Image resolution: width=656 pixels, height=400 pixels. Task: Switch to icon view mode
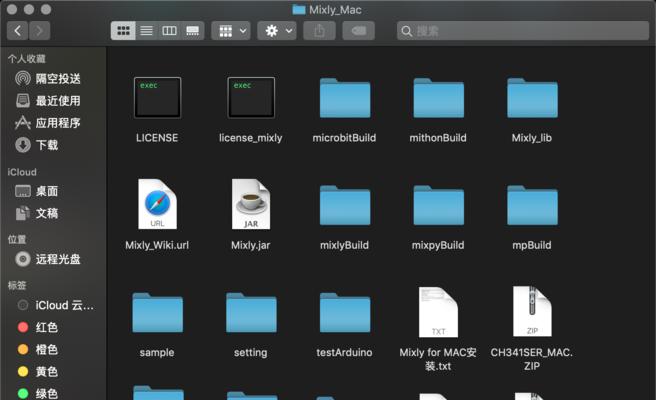pyautogui.click(x=123, y=31)
